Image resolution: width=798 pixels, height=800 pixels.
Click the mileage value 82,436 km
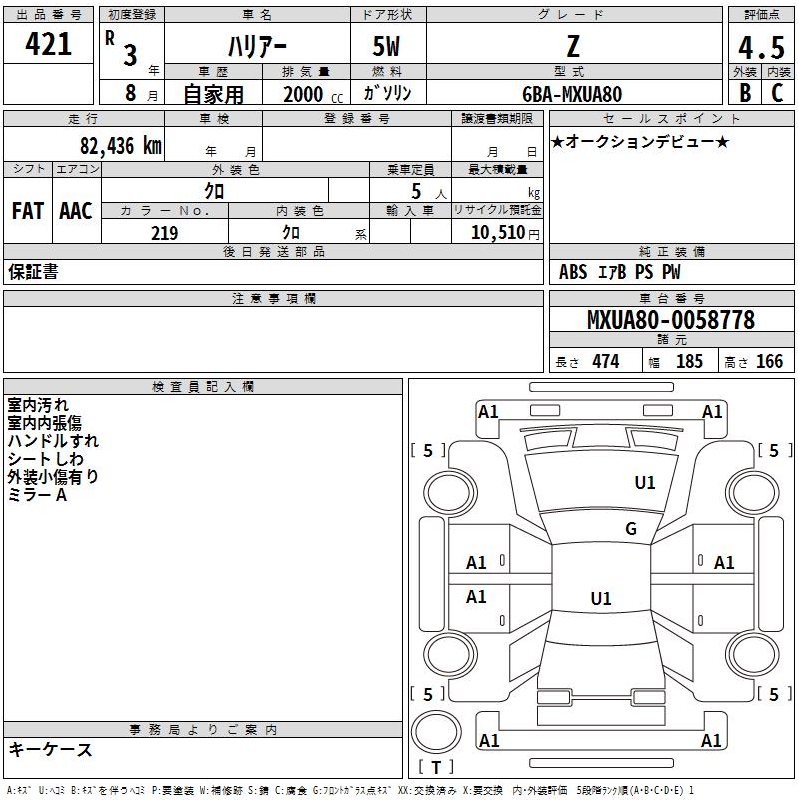click(x=121, y=146)
